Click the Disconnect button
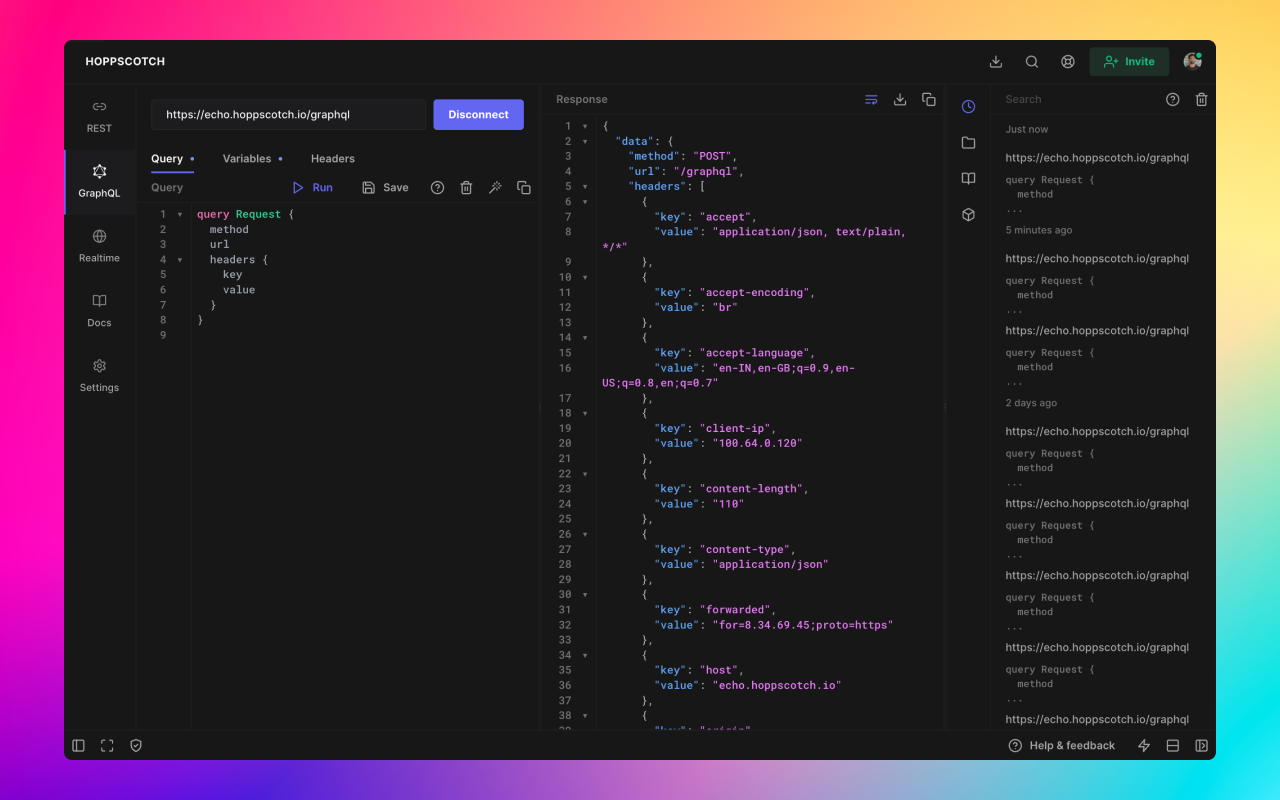This screenshot has width=1280, height=800. point(478,114)
